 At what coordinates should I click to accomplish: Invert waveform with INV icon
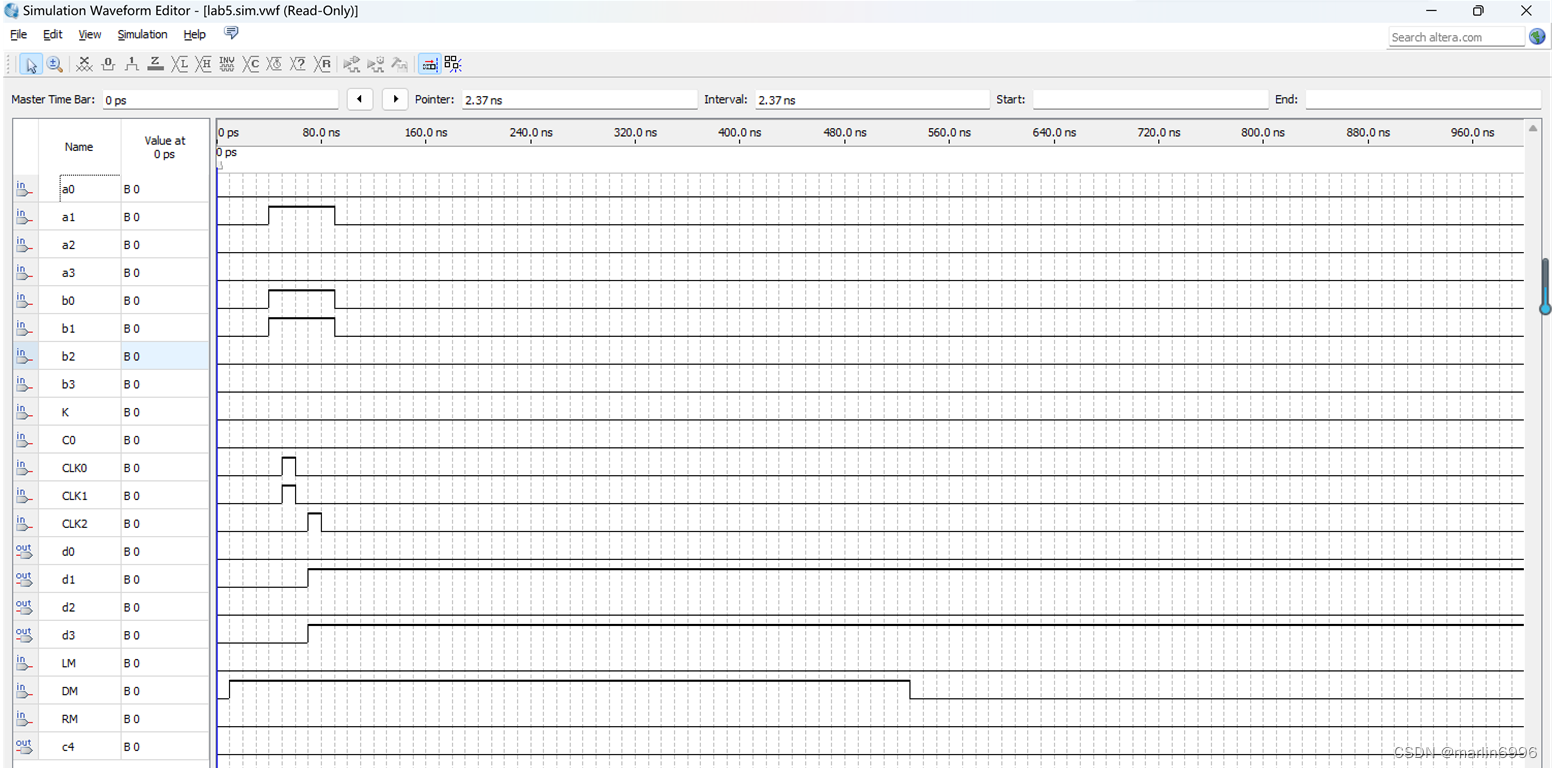[227, 64]
